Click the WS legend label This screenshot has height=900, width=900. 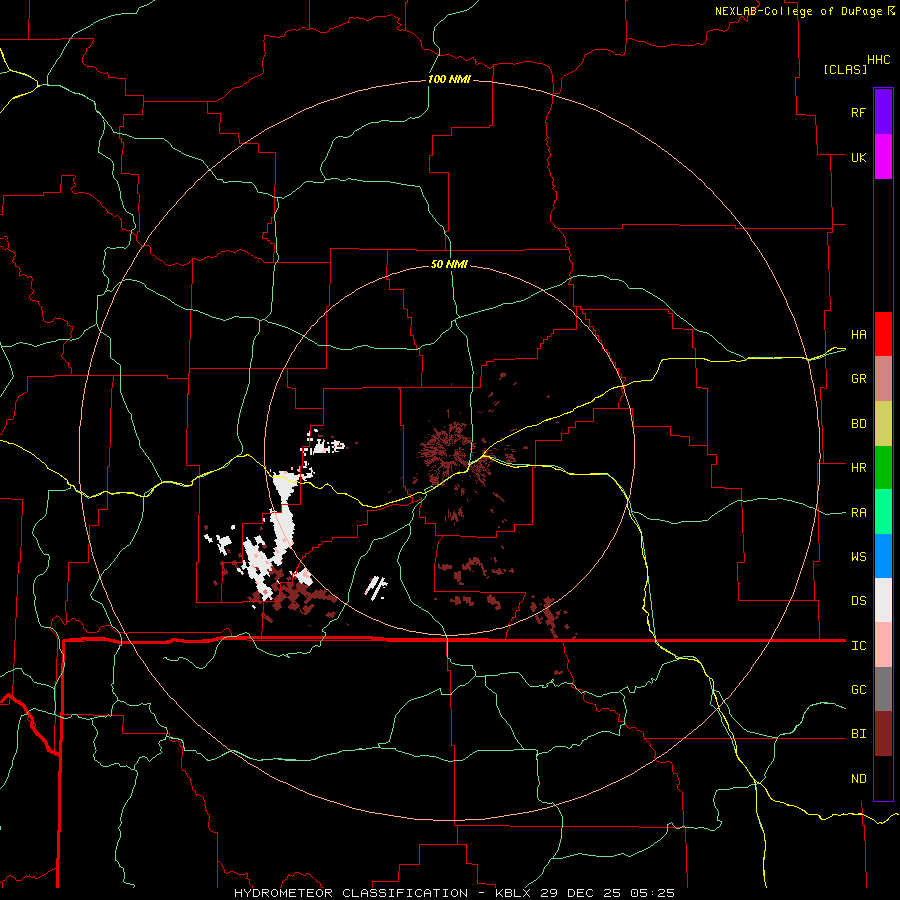[858, 557]
